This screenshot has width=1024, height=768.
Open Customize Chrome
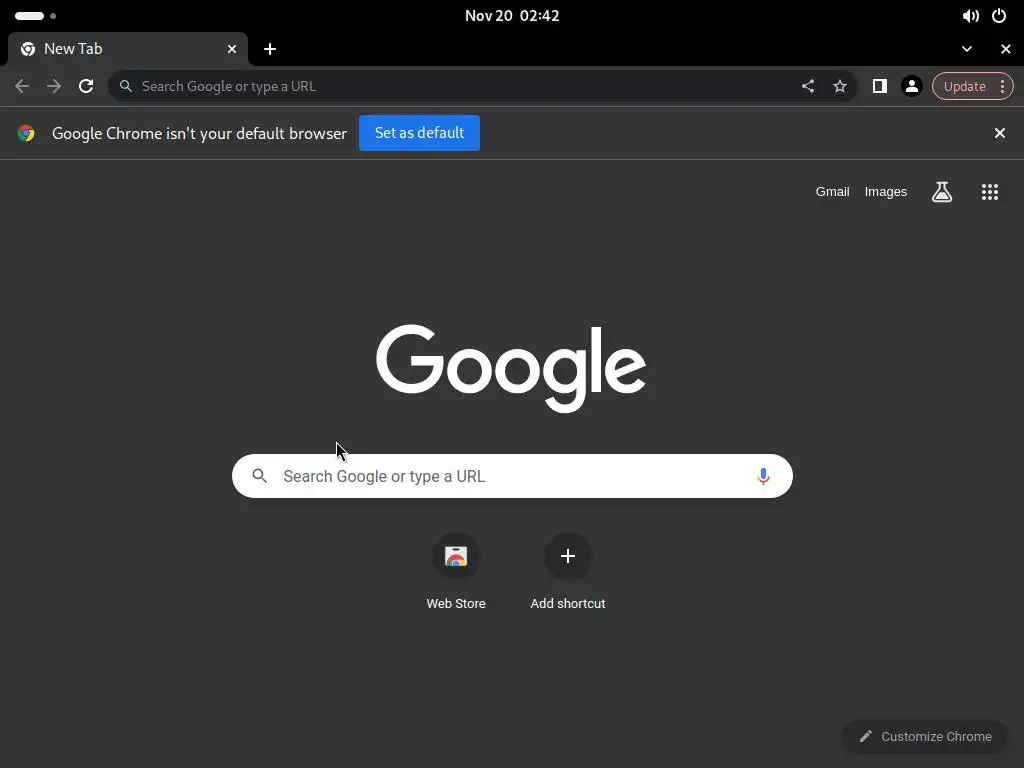925,737
